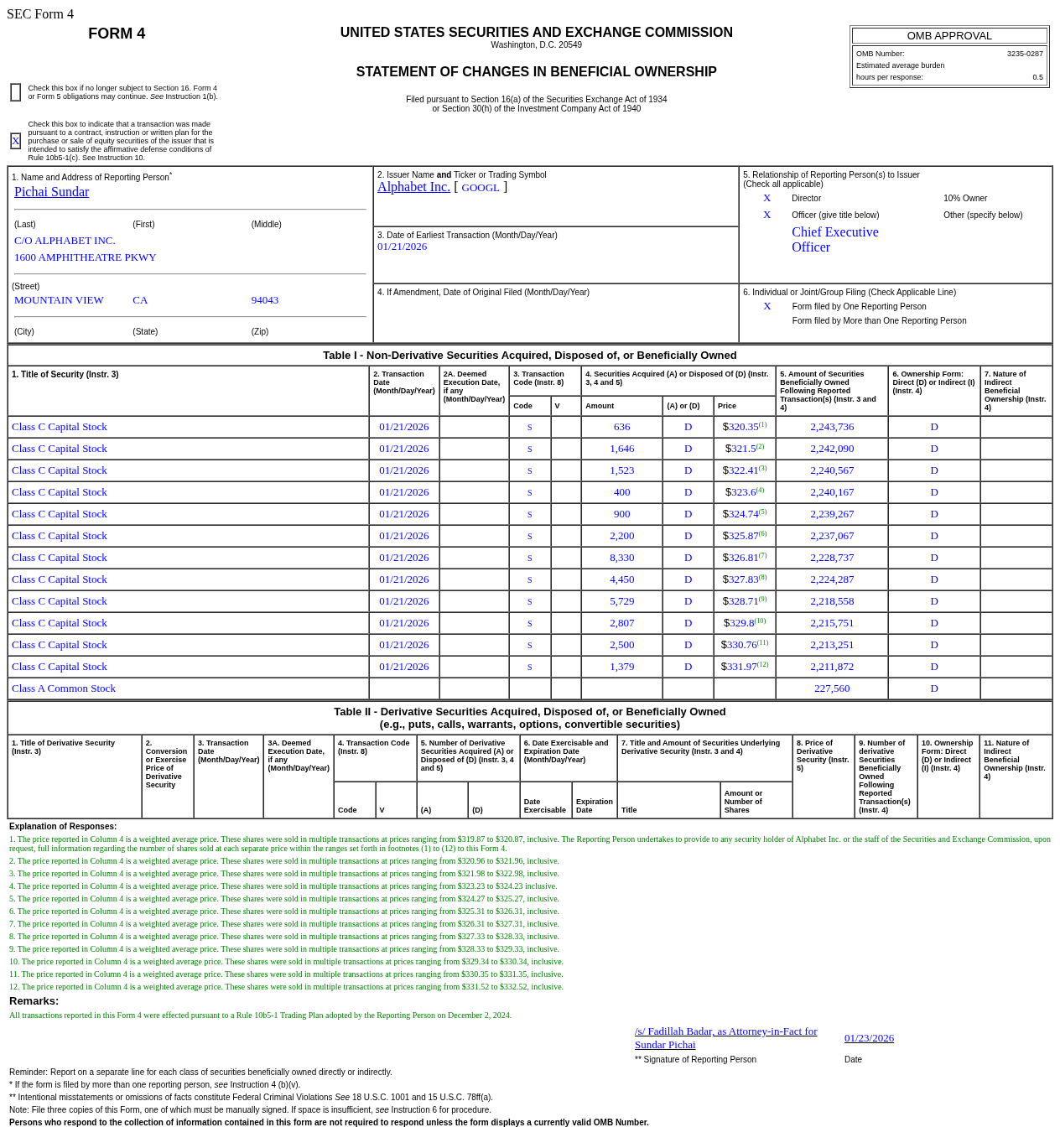The height and width of the screenshot is (1148, 1060).
Task: Click the address line C/O ALPHABET INC.
Action: pyautogui.click(x=65, y=241)
